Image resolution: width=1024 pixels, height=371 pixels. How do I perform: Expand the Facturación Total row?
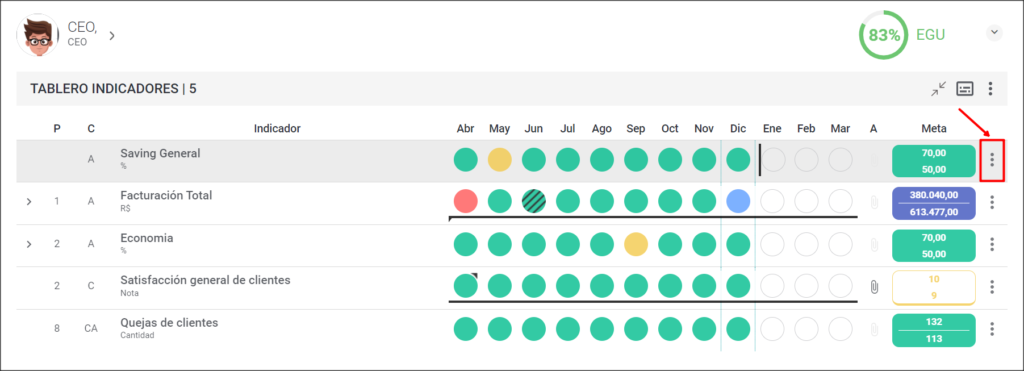coord(29,202)
